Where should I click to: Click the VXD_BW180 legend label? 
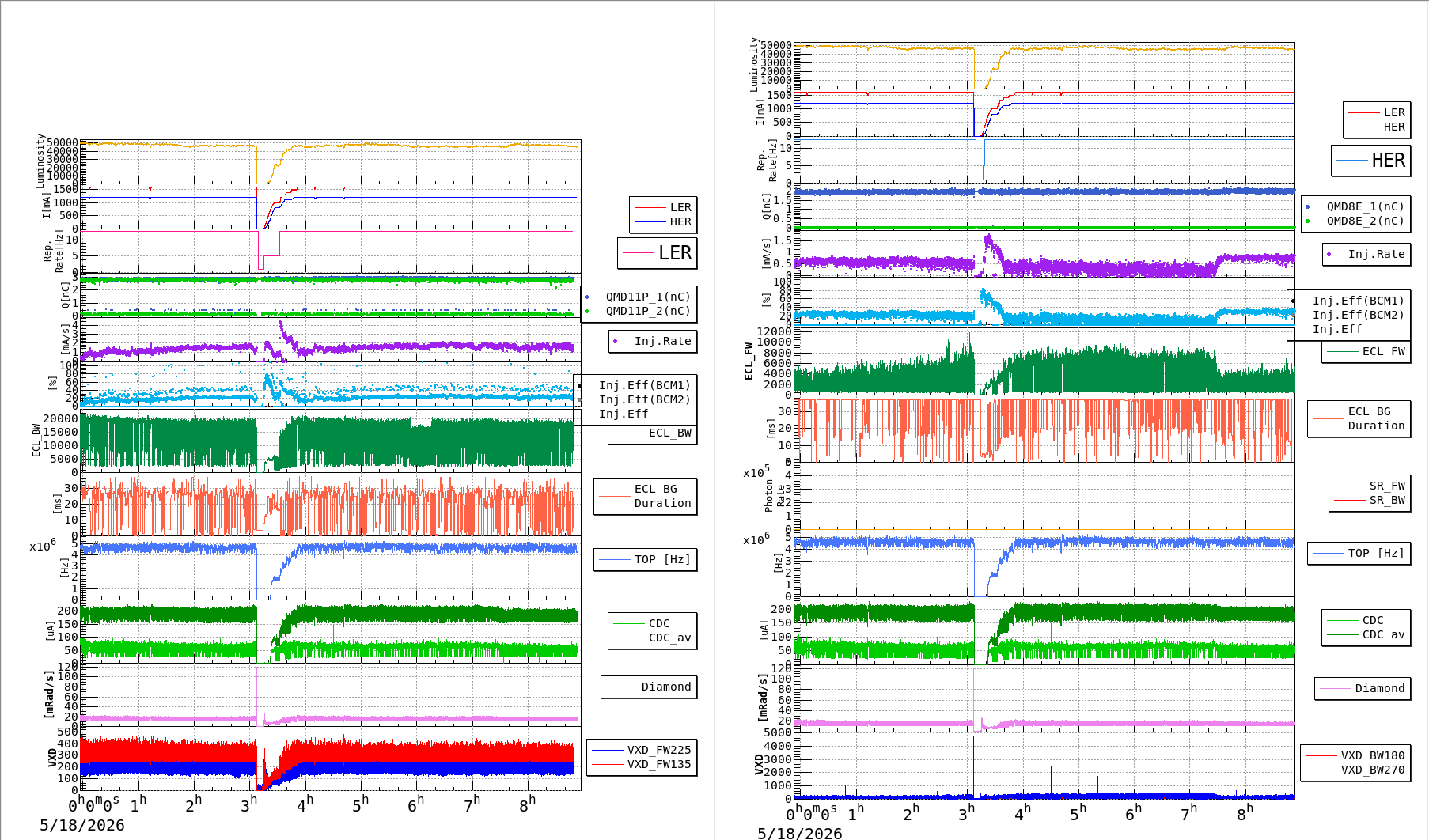[x=1373, y=755]
